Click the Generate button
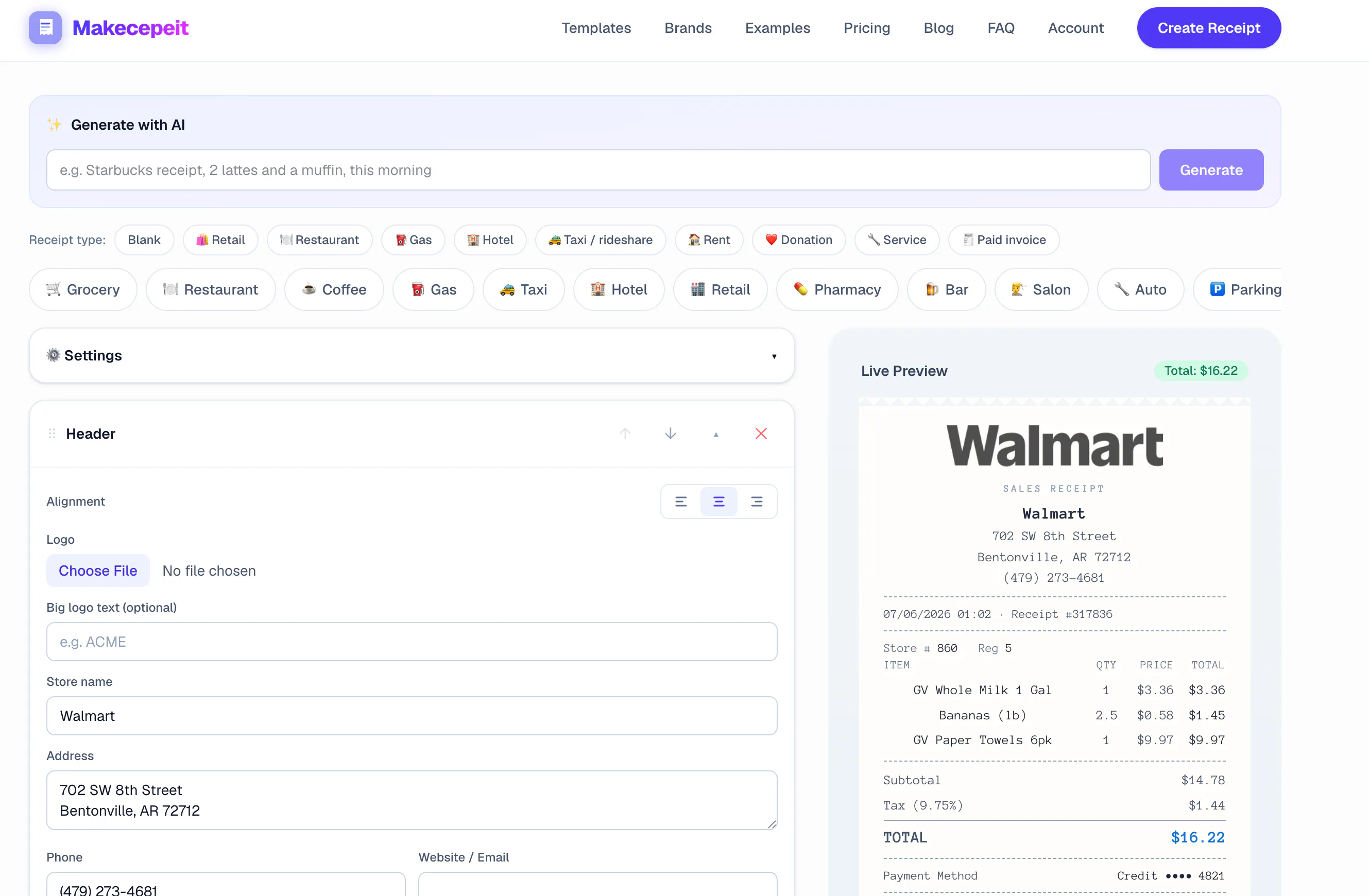1369x896 pixels. click(1211, 170)
